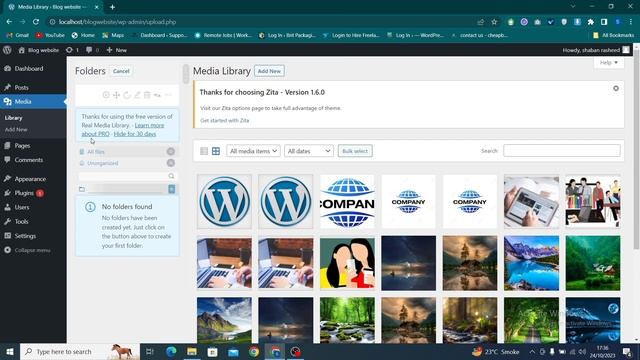
Task: Open the tablet in hands thumbnail
Action: tap(531, 202)
